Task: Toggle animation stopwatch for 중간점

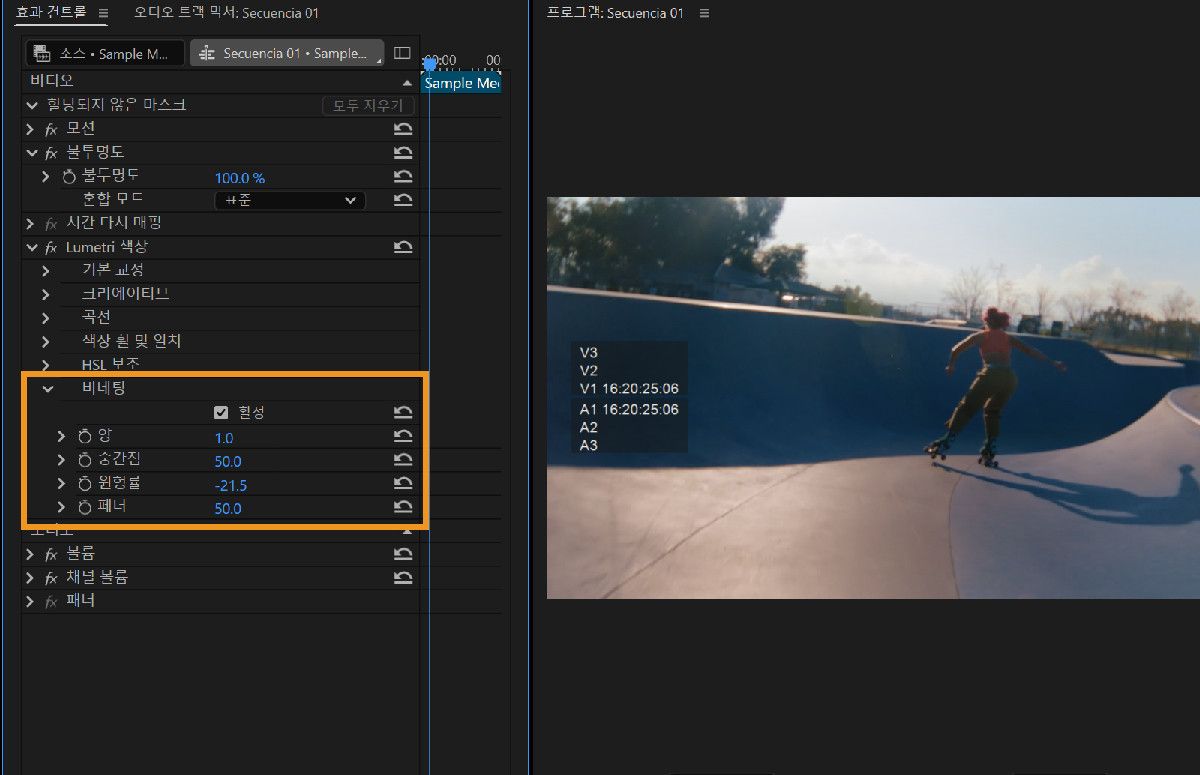Action: (85, 460)
